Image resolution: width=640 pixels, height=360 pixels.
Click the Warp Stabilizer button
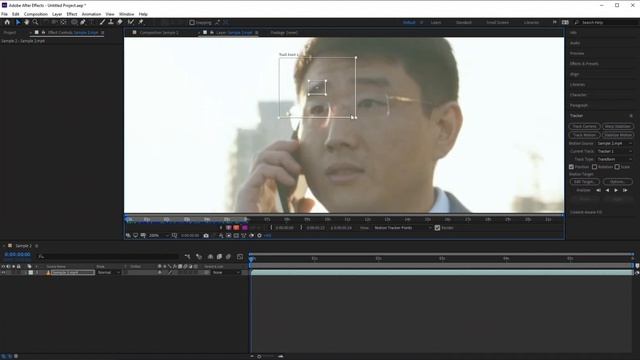click(x=617, y=127)
